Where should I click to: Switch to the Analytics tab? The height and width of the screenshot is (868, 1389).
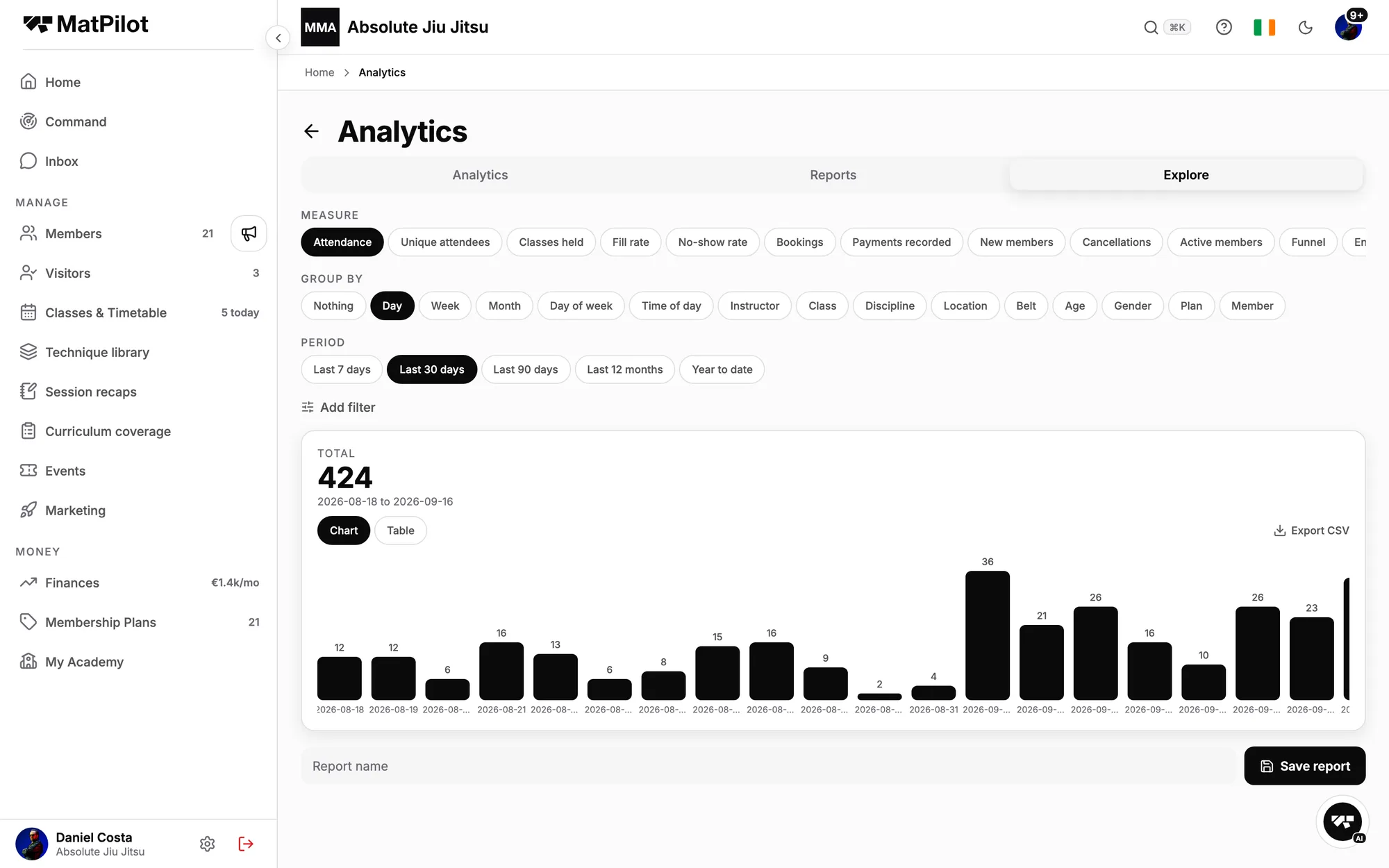(x=480, y=175)
